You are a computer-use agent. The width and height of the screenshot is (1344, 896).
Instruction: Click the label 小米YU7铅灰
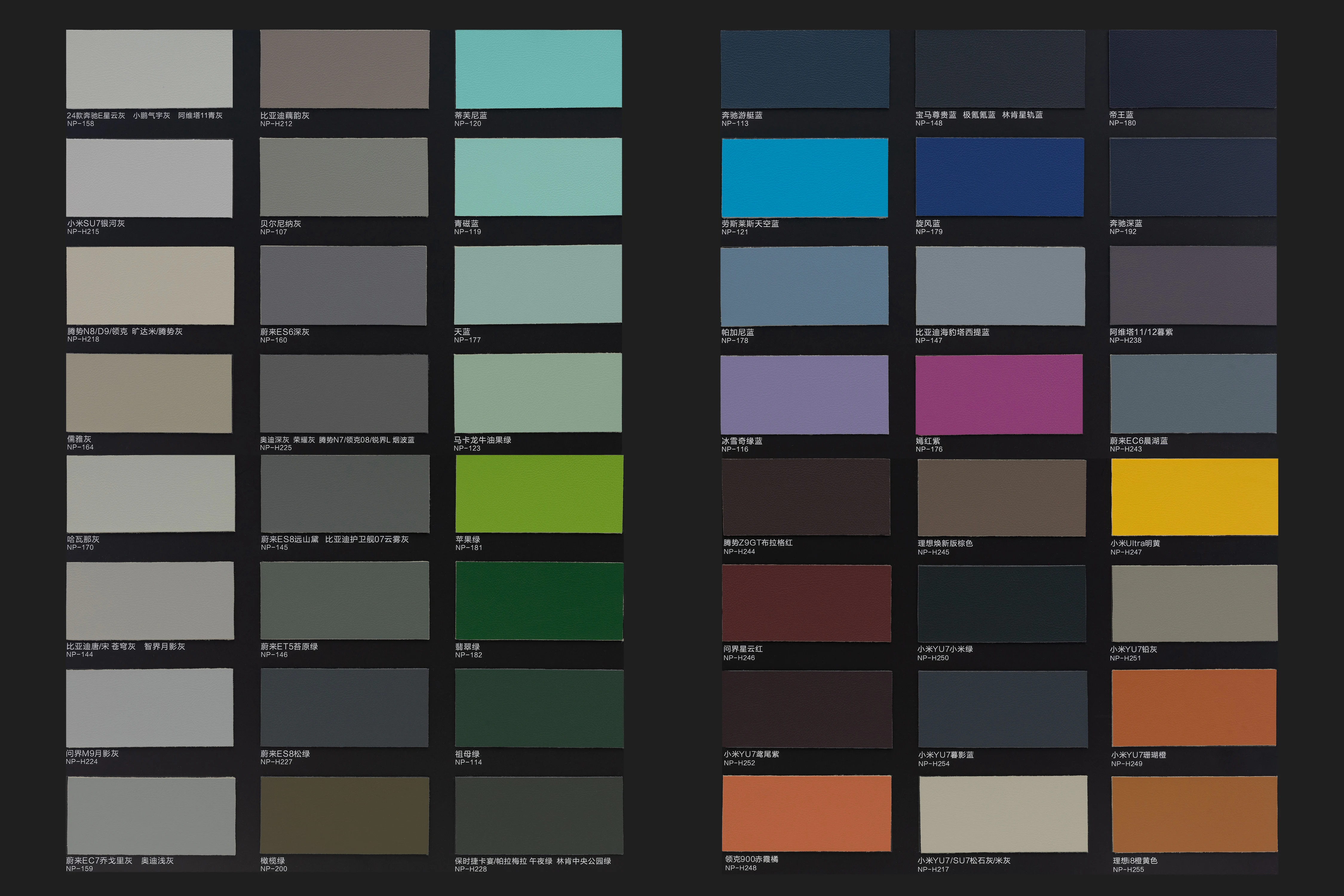[x=1134, y=649]
